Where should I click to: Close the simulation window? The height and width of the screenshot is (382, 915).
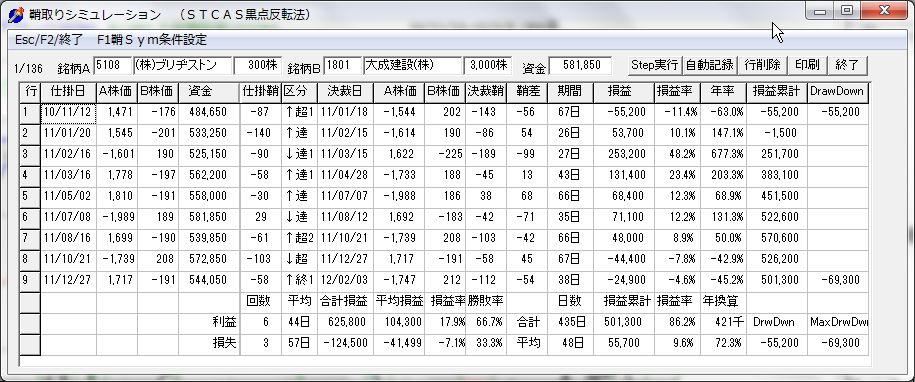[x=884, y=11]
